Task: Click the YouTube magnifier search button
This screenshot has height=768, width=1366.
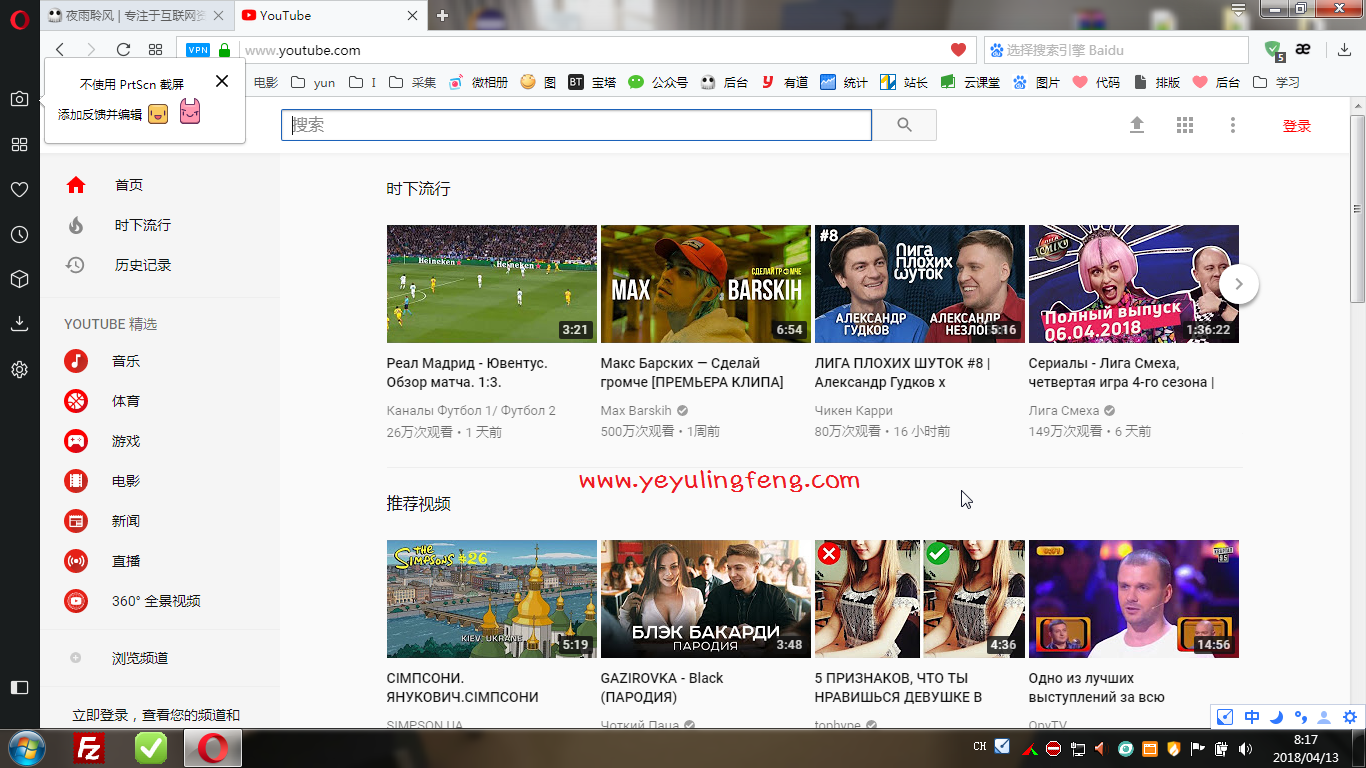Action: click(x=905, y=125)
